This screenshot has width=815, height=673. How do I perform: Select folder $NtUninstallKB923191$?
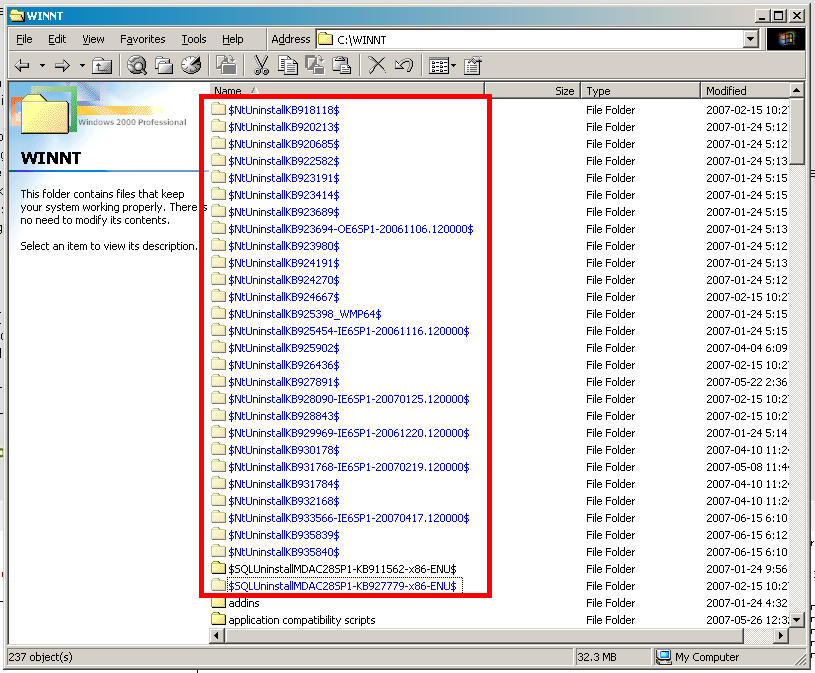coord(283,178)
